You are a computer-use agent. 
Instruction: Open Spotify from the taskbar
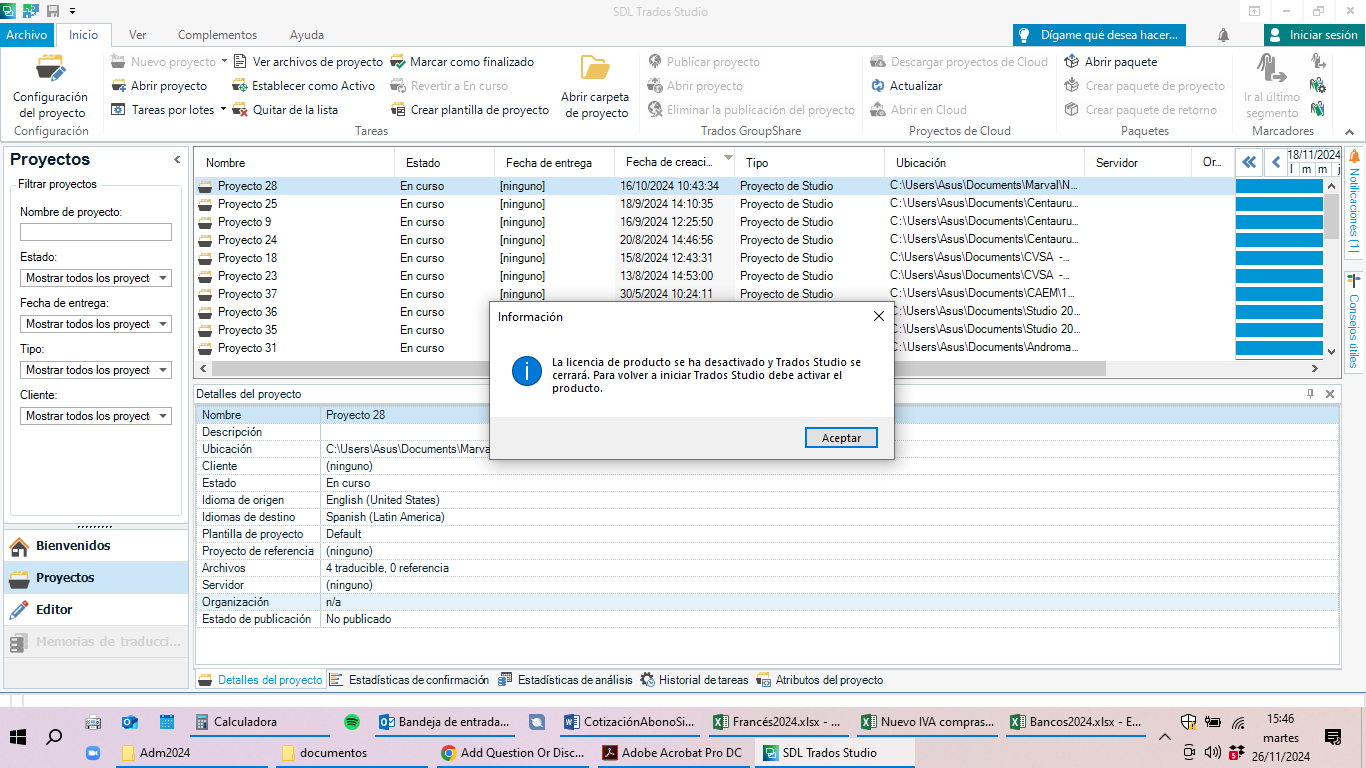351,722
